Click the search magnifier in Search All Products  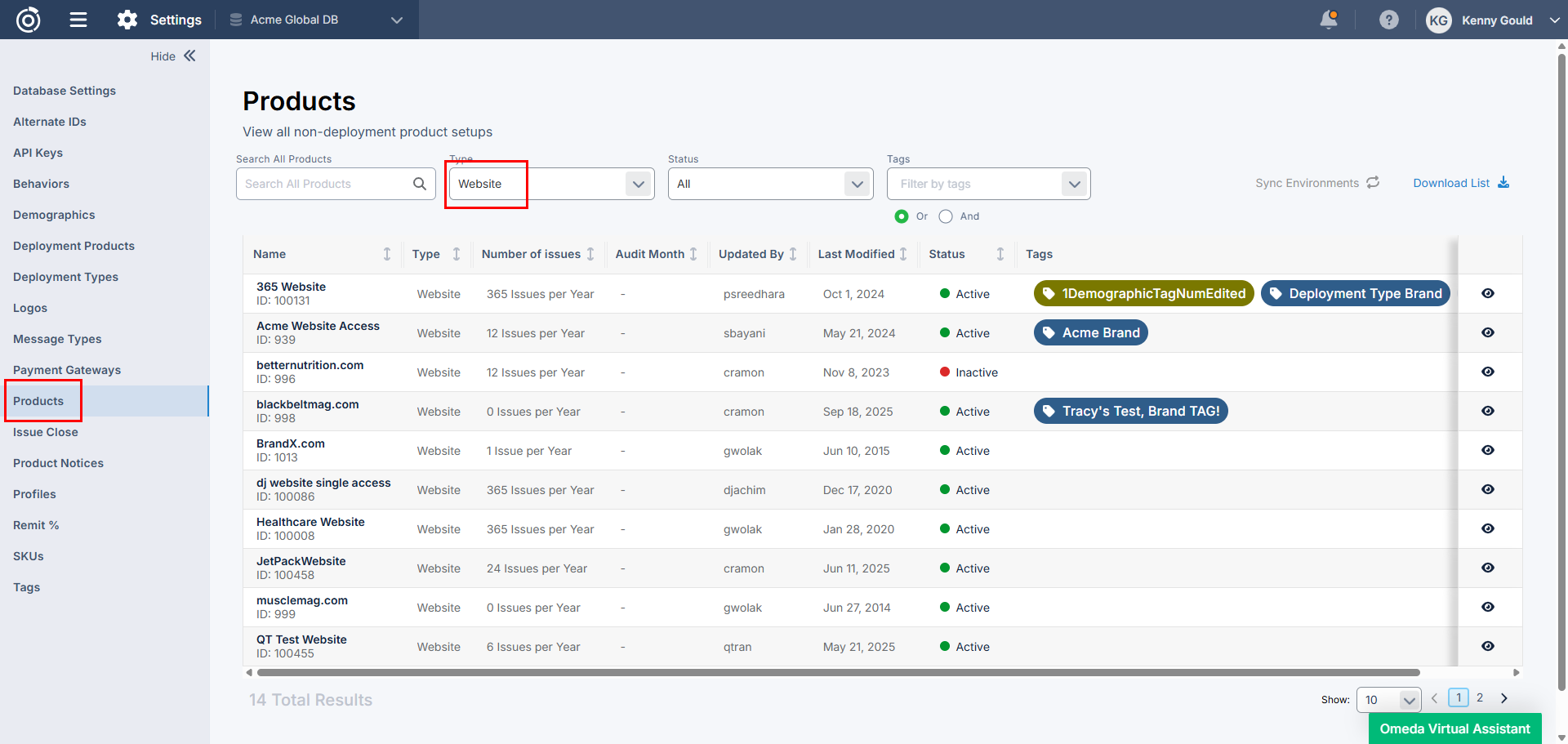pos(420,184)
